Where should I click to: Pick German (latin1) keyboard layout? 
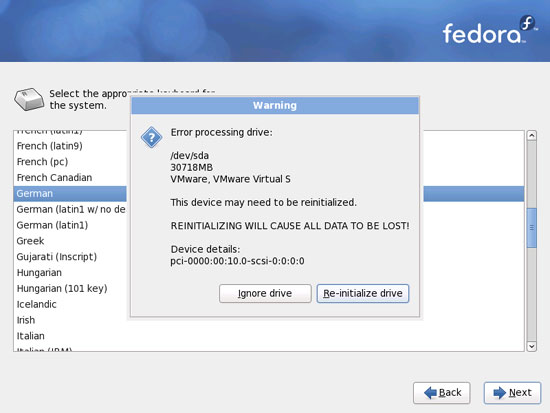pos(52,225)
